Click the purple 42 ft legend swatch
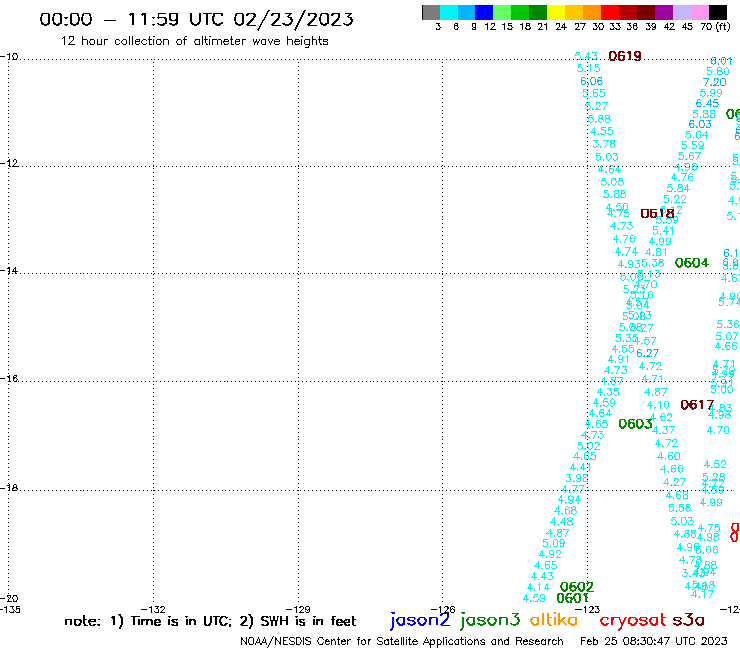 click(x=664, y=12)
